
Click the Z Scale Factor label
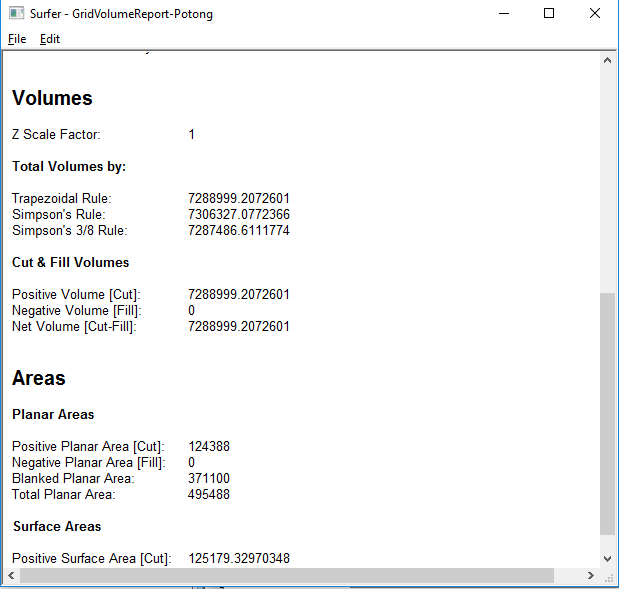coord(56,135)
